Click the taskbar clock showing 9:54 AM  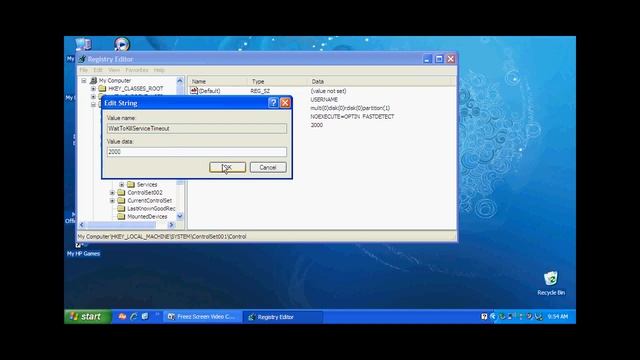558,317
